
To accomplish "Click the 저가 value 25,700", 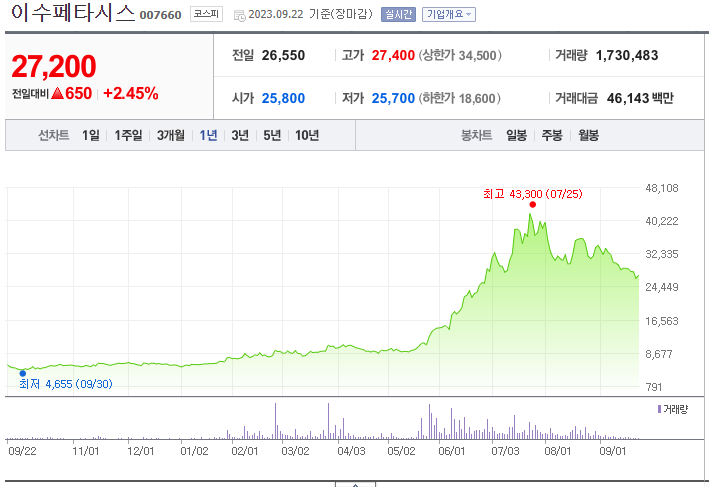I will 393,98.
